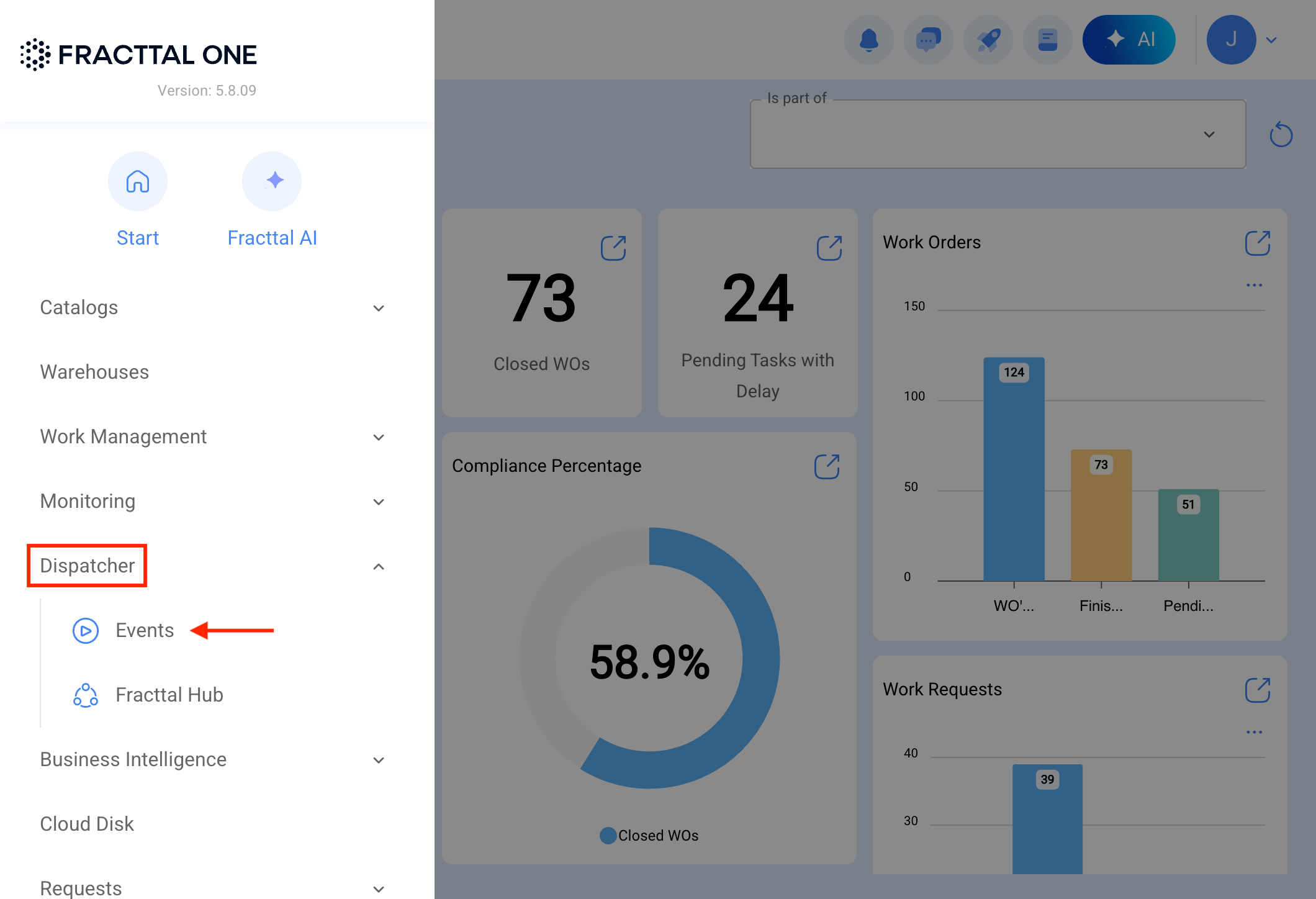Viewport: 1316px width, 899px height.
Task: Toggle the Closed WOs legend swatch
Action: (608, 836)
